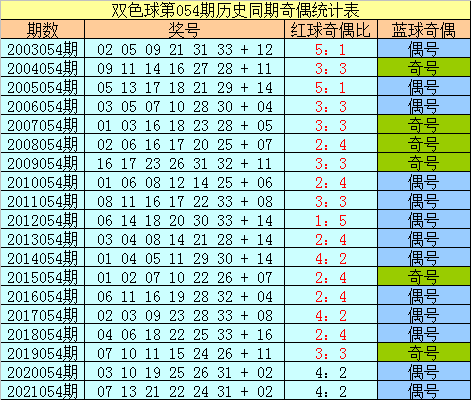Click the green 奇号 cell in row 2007054期
471x400 pixels.
tap(424, 124)
